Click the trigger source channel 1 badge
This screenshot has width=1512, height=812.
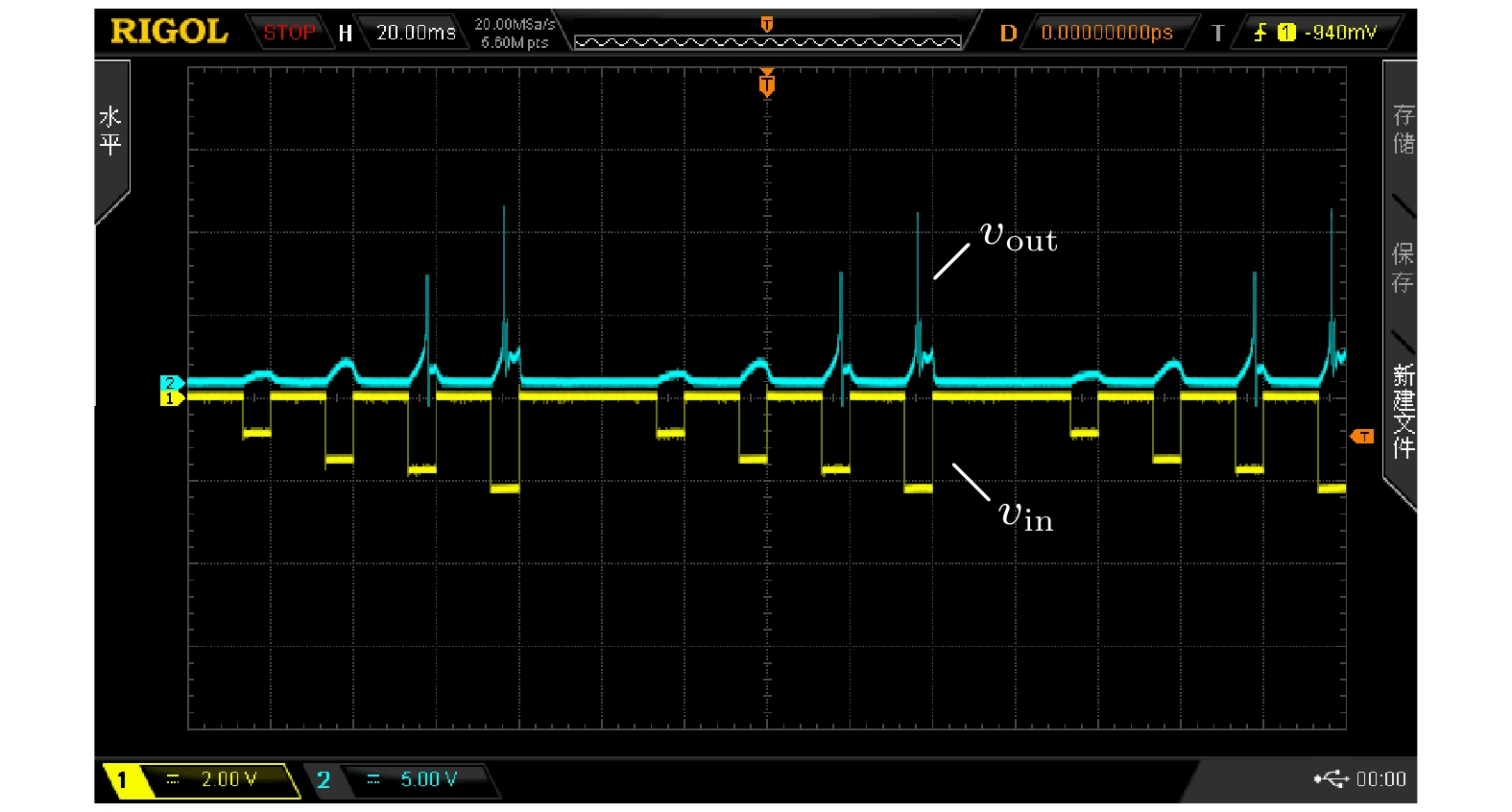1286,33
